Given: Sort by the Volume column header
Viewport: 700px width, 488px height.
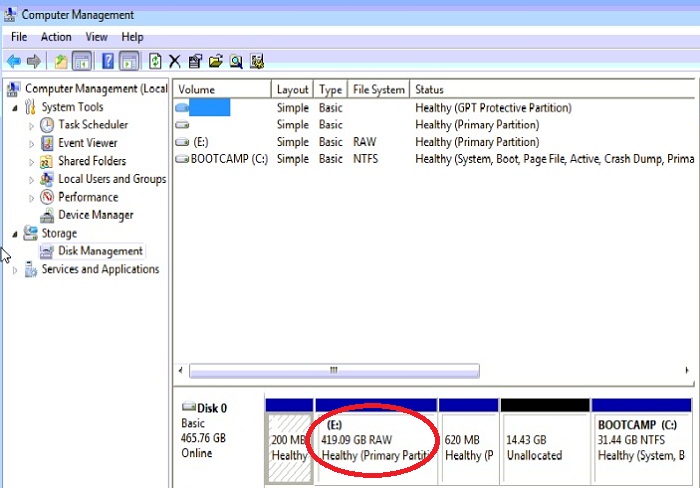Looking at the screenshot, I should (x=222, y=89).
